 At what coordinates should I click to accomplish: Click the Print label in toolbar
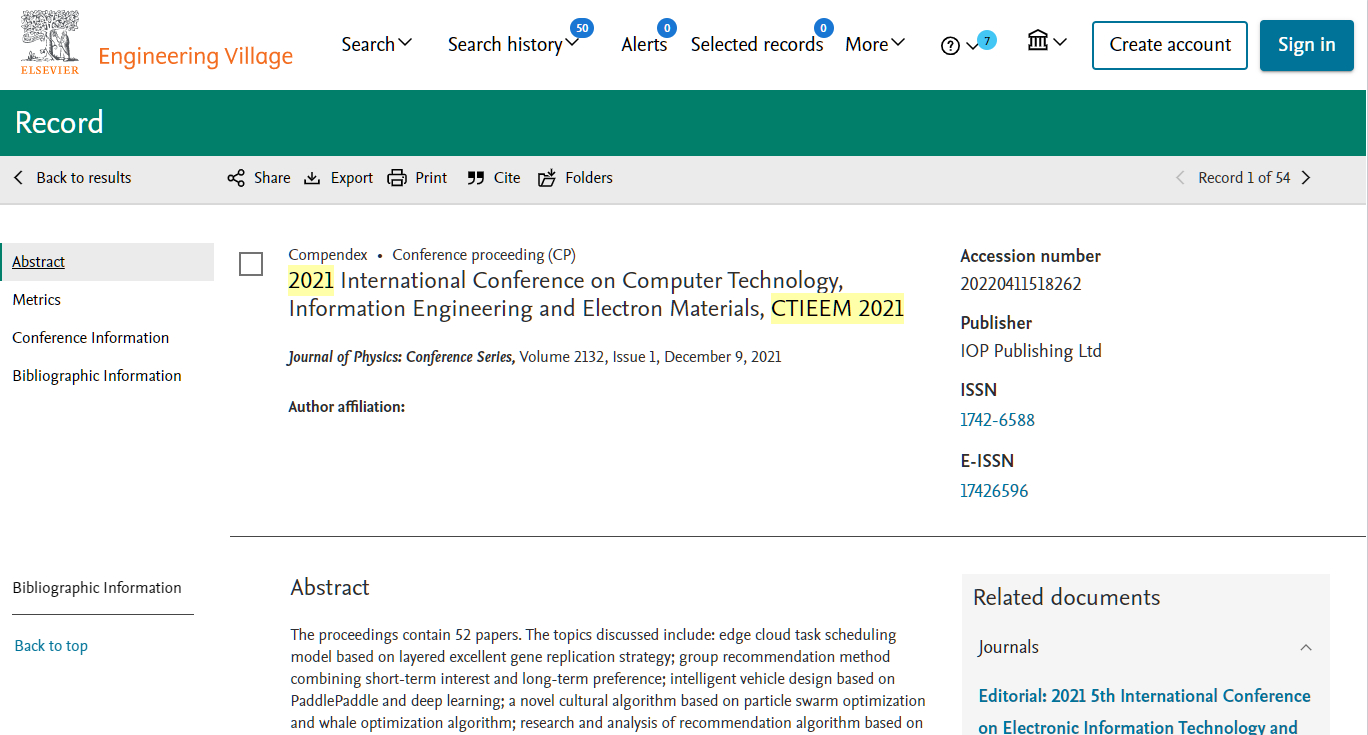[x=431, y=178]
